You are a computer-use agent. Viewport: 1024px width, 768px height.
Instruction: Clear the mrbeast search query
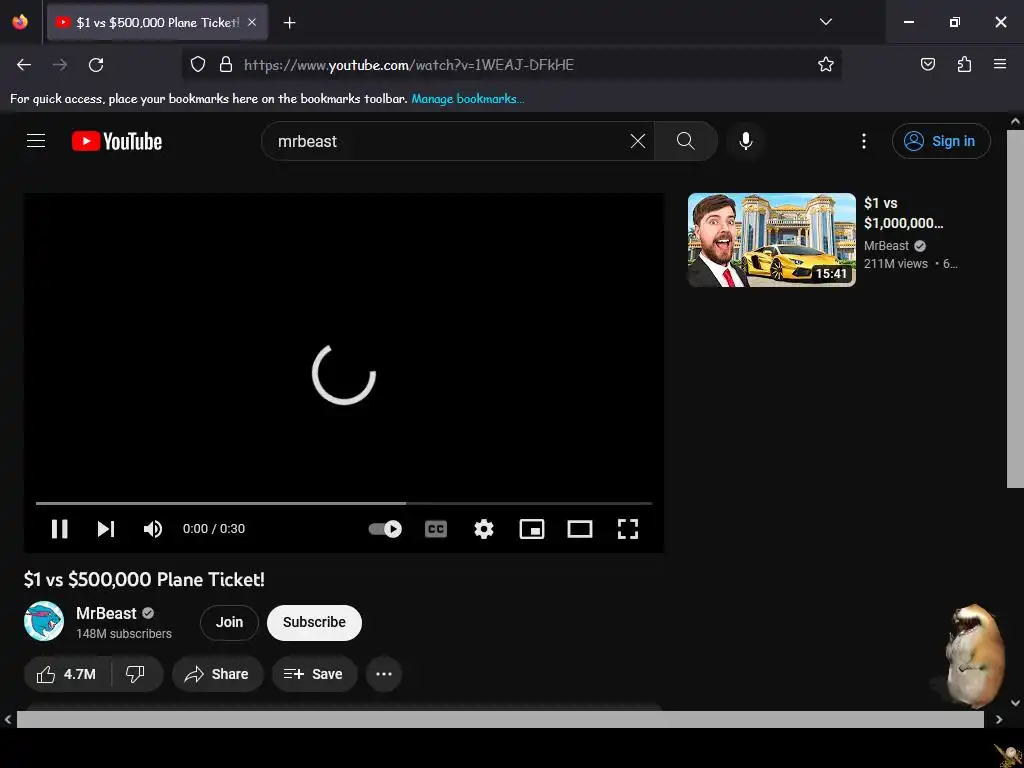pyautogui.click(x=637, y=141)
